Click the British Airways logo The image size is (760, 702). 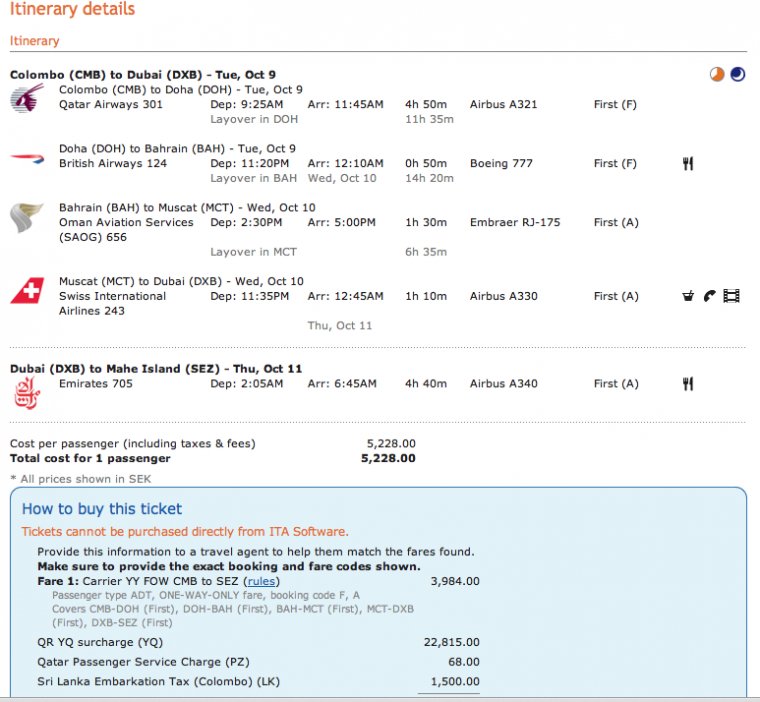[27, 157]
